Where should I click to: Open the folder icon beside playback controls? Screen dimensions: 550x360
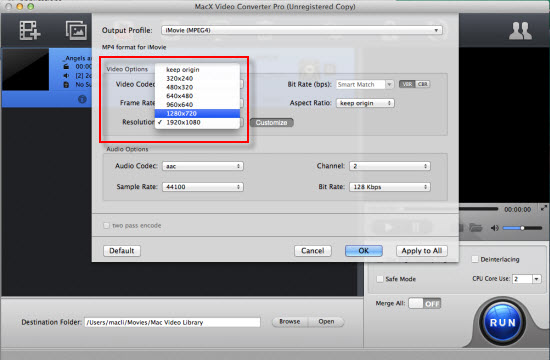(x=475, y=228)
